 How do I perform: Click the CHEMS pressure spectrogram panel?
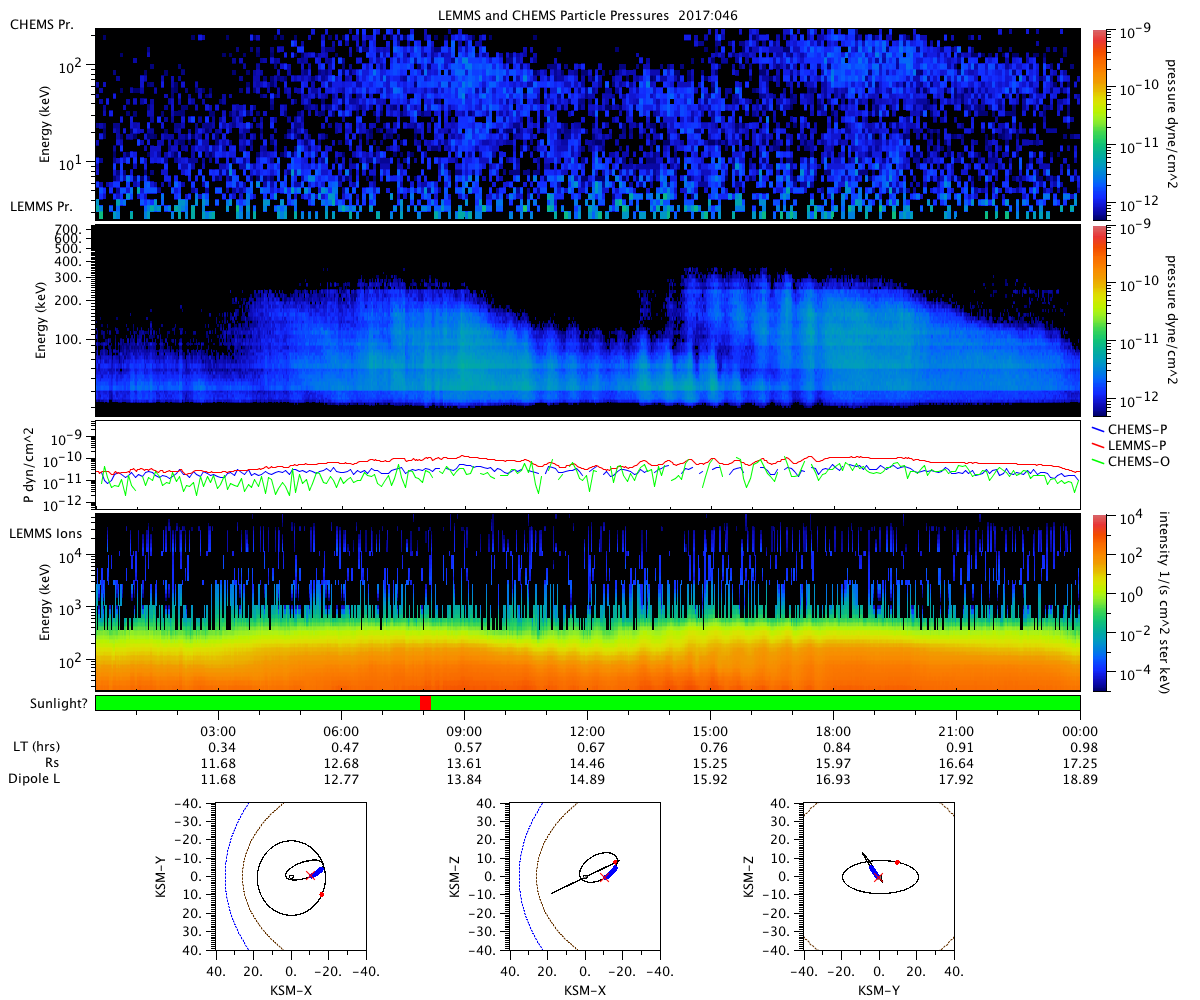588,124
